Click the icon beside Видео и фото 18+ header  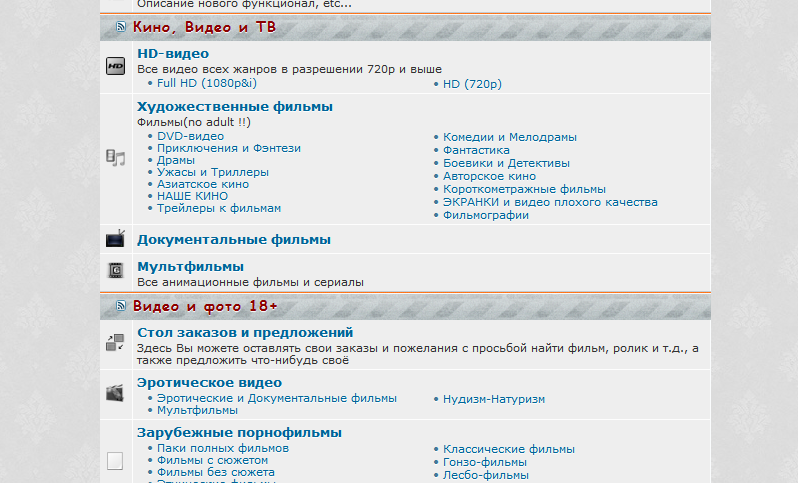point(121,306)
